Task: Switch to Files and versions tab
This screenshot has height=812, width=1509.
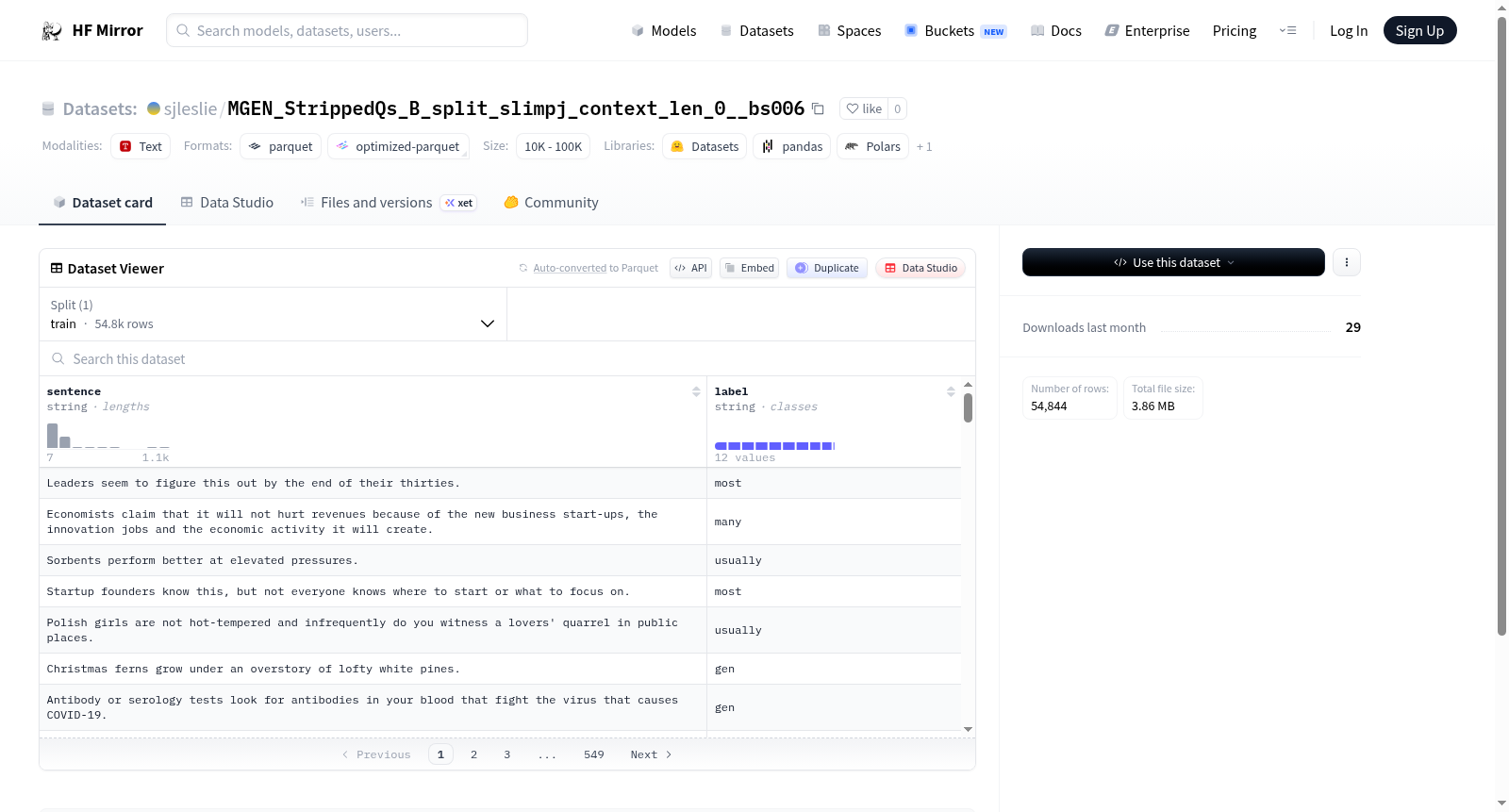Action: pyautogui.click(x=388, y=203)
